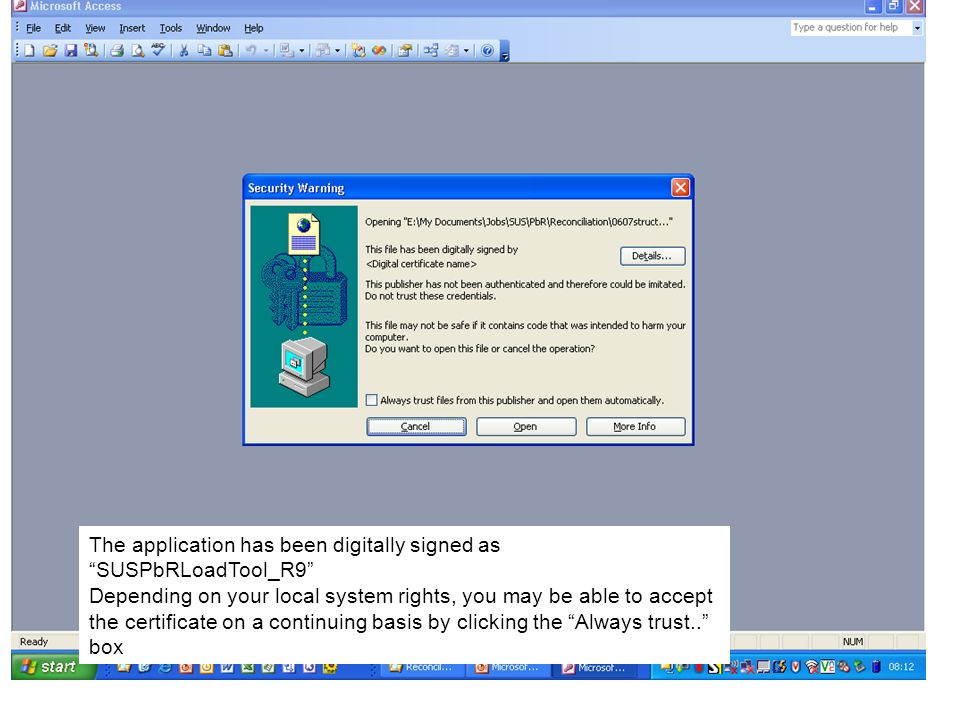
Task: Click the Properties toolbar icon
Action: coord(405,50)
